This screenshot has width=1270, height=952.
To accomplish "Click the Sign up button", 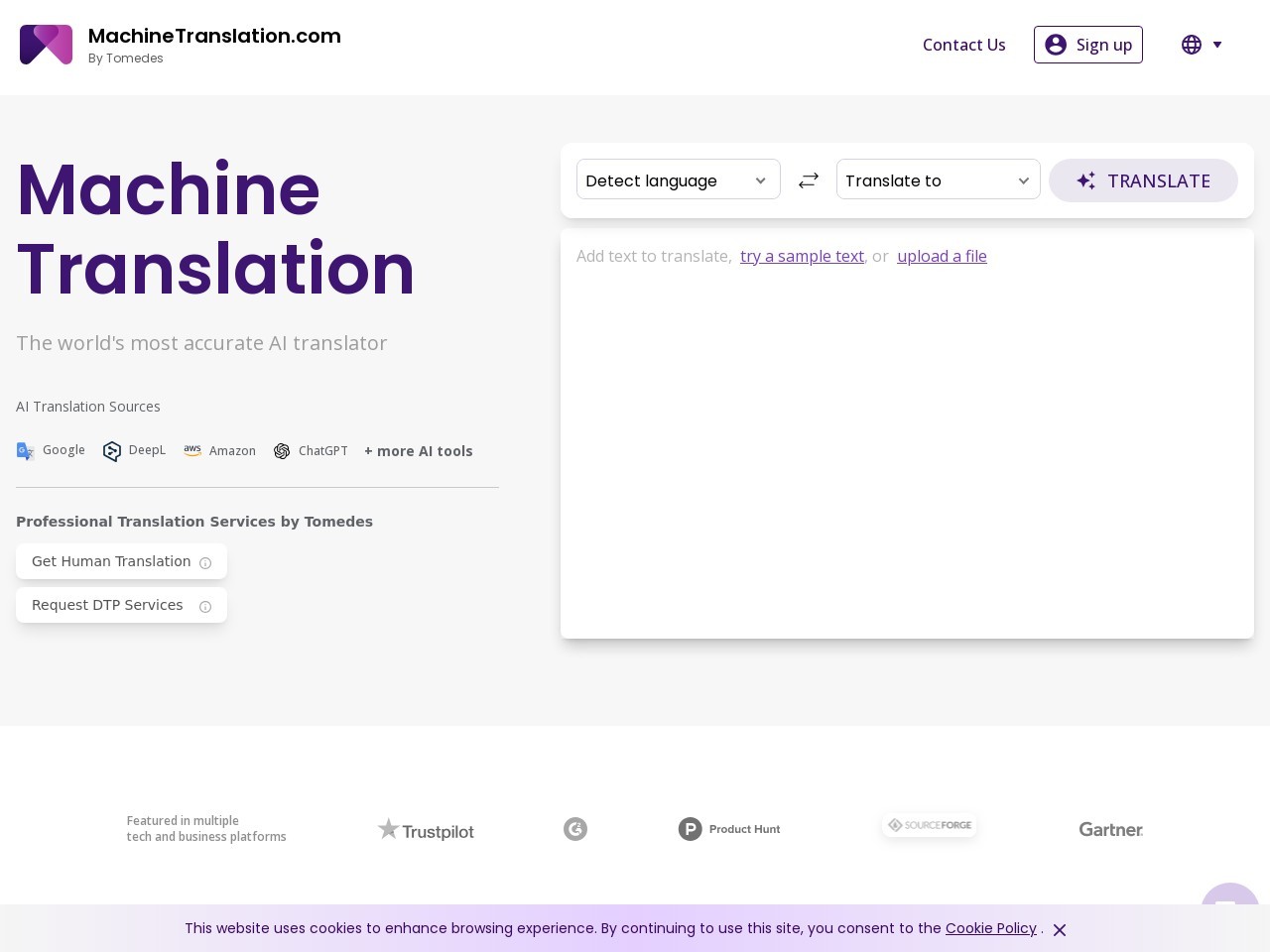I will pyautogui.click(x=1088, y=45).
